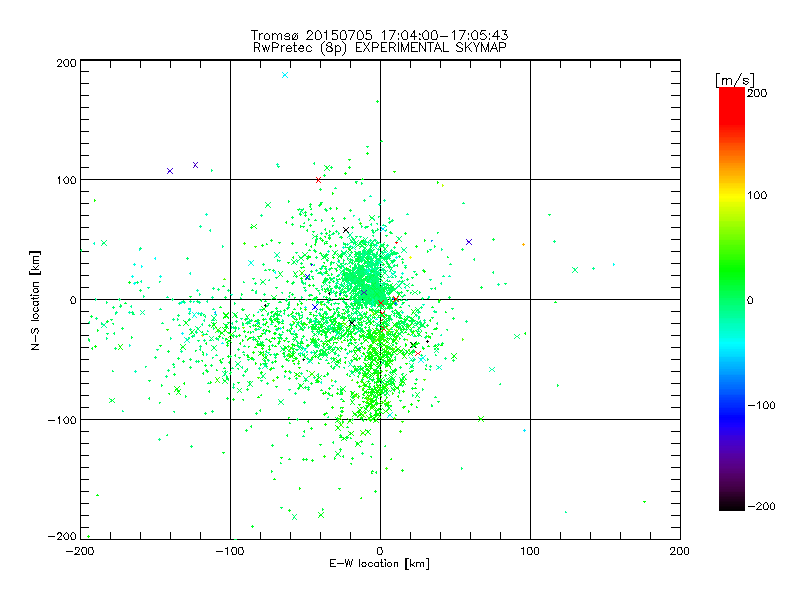Image resolution: width=800 pixels, height=600 pixels.
Task: Click the '-100' tick label on the E-W axis
Action: pyautogui.click(x=230, y=551)
